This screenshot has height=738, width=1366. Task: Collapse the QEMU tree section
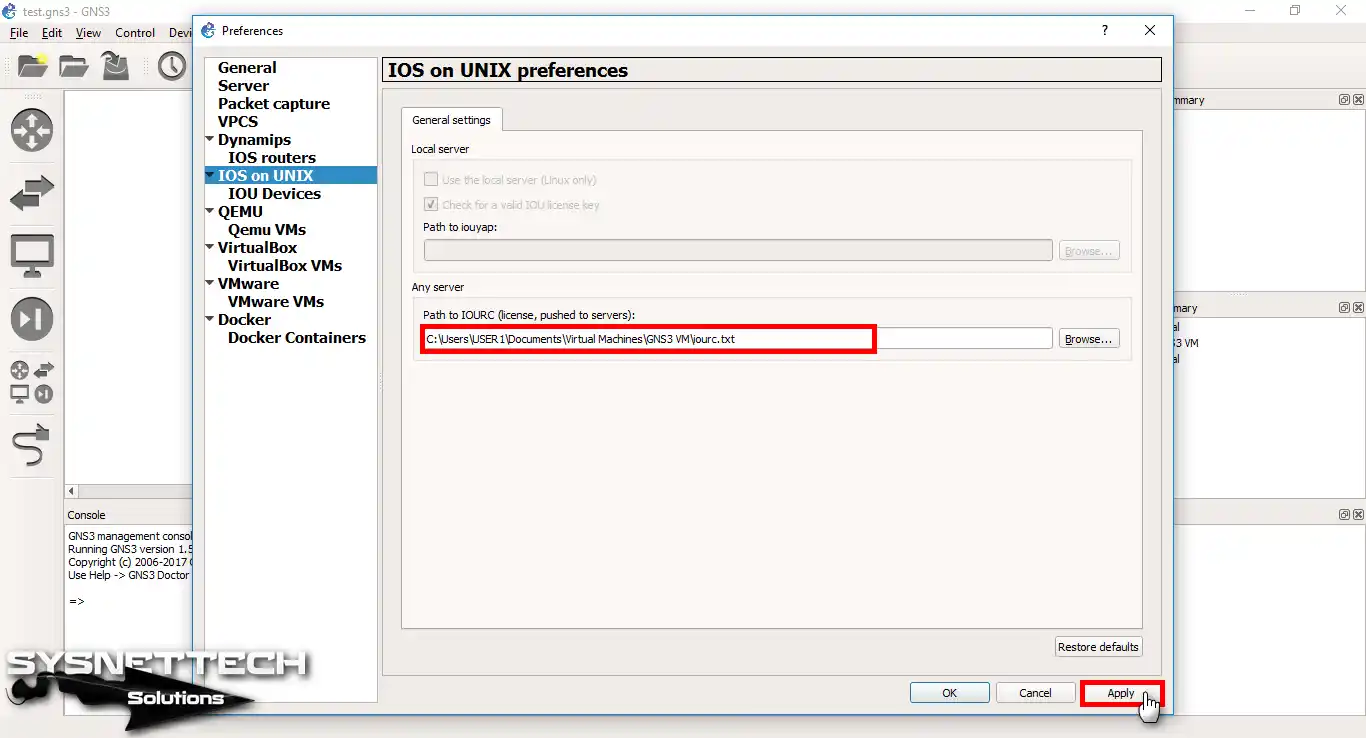coord(210,212)
